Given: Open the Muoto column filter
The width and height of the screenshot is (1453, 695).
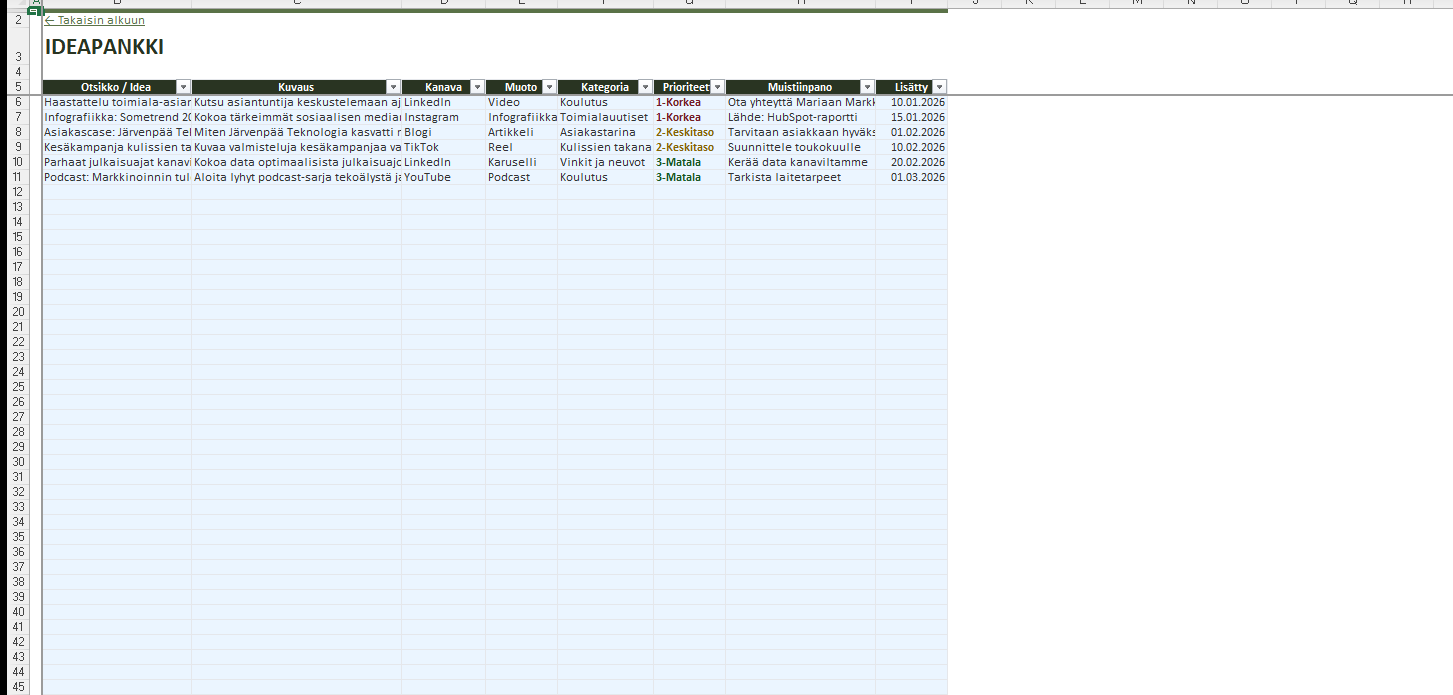Looking at the screenshot, I should 549,87.
